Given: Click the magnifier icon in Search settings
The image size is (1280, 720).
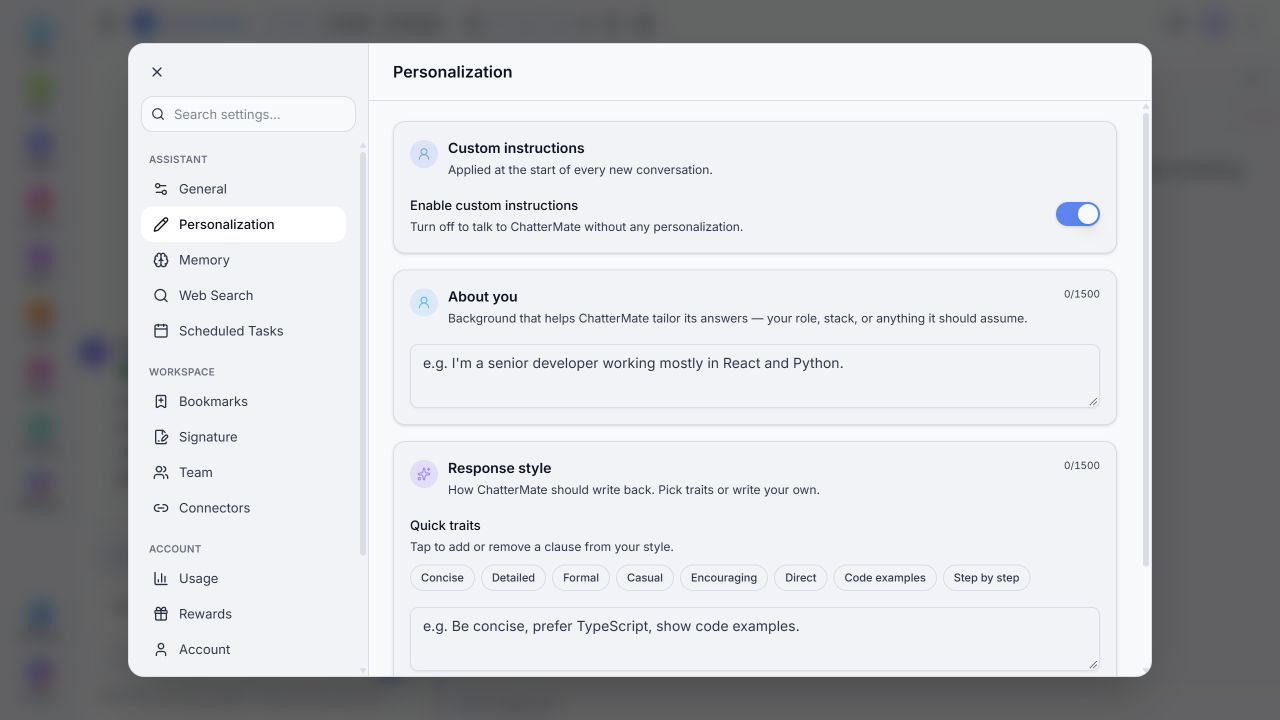Looking at the screenshot, I should coord(158,114).
